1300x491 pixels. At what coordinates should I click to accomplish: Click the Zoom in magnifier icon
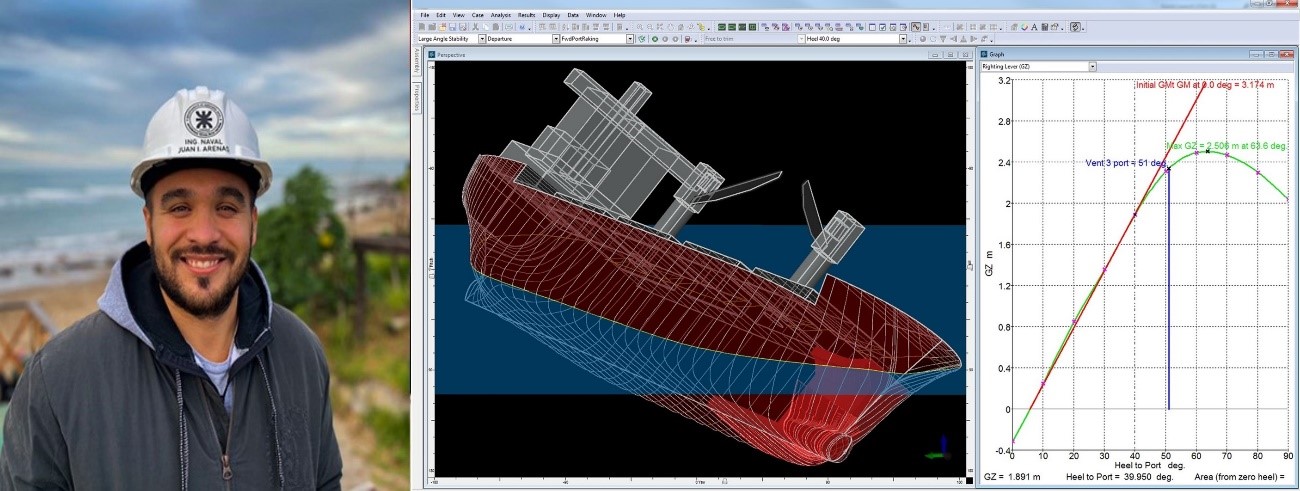click(x=639, y=27)
